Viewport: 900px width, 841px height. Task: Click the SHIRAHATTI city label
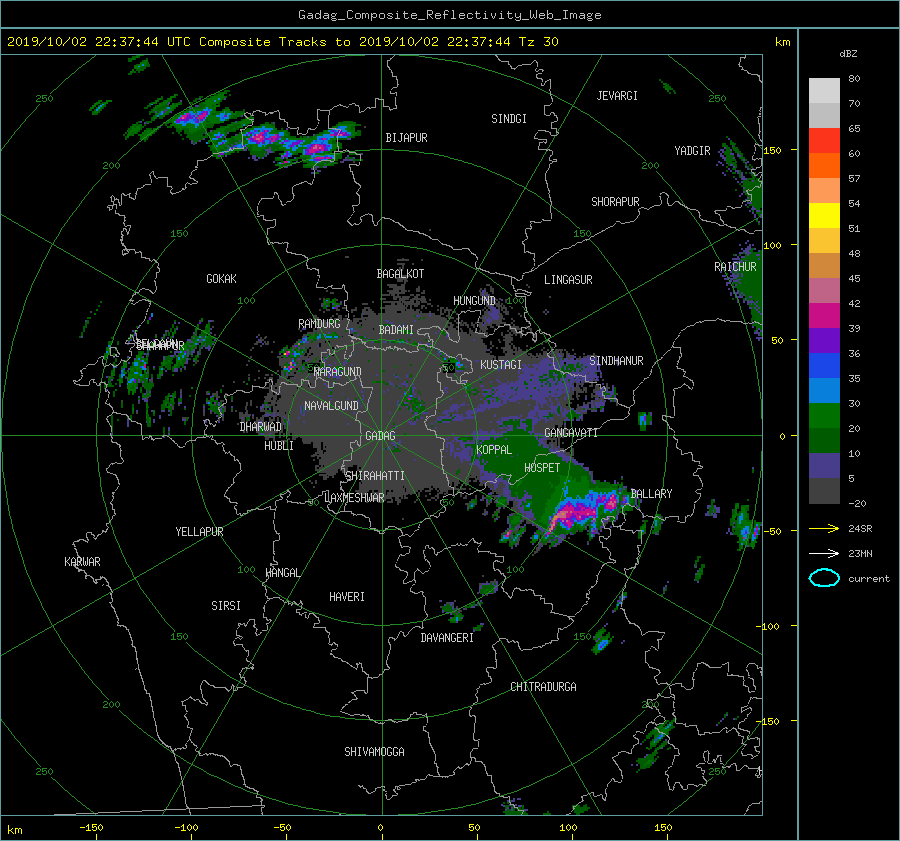[375, 476]
